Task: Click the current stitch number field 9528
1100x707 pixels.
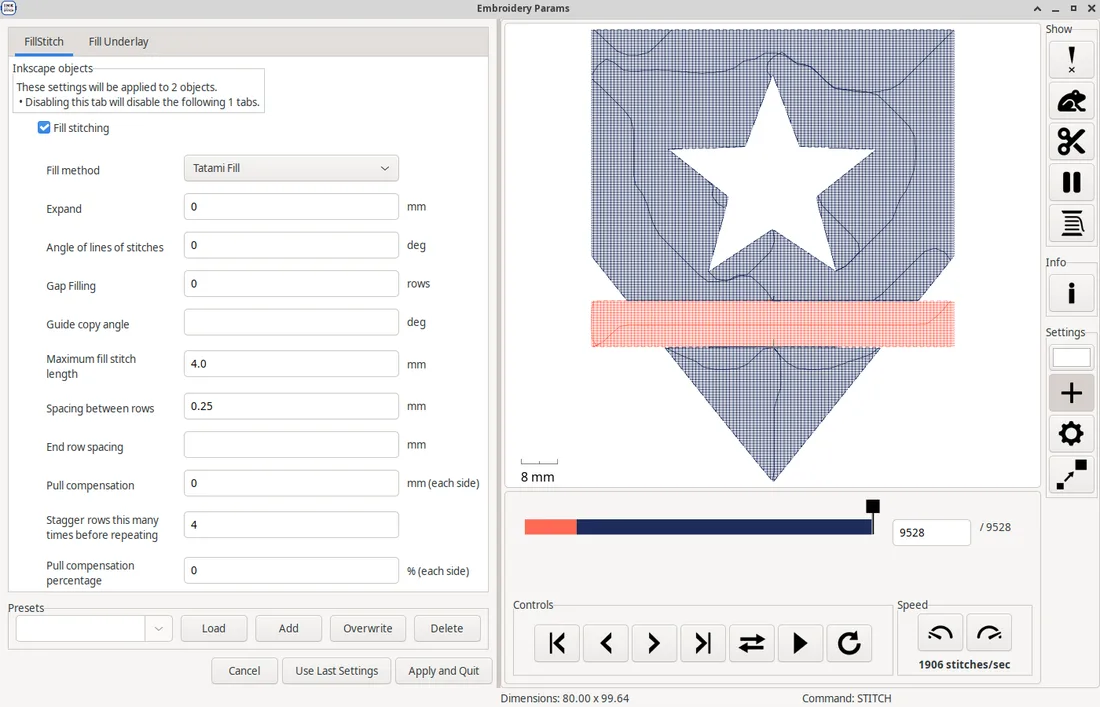Action: 931,532
